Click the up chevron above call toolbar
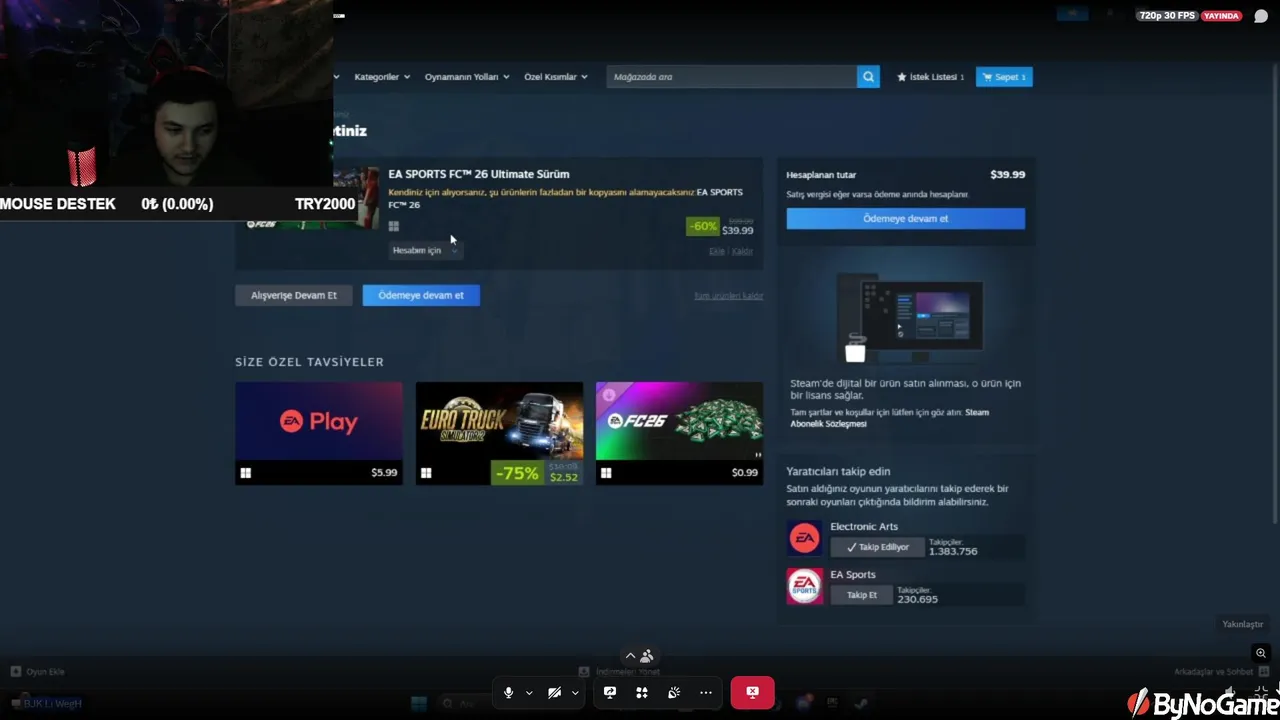 [x=630, y=656]
